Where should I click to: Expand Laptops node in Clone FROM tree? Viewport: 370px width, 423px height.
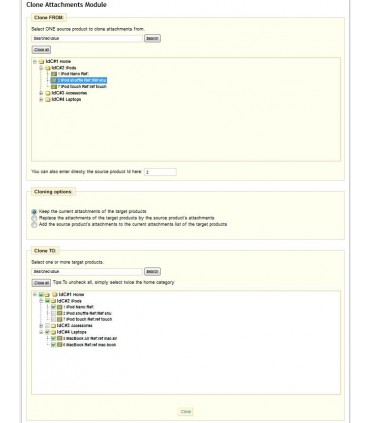41,99
